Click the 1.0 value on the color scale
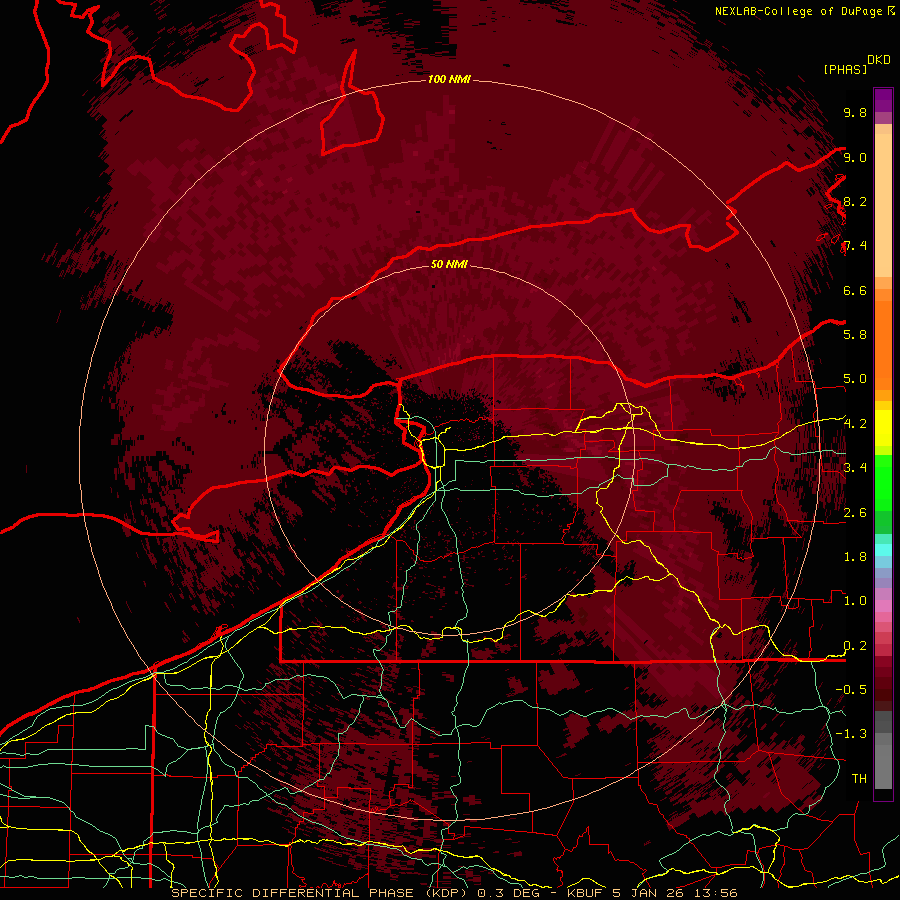 click(x=855, y=601)
